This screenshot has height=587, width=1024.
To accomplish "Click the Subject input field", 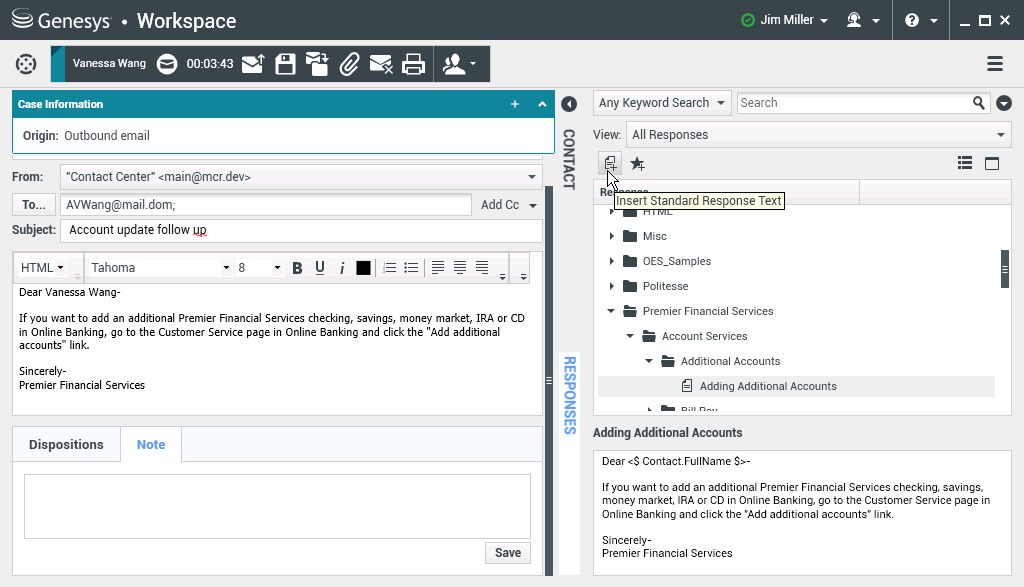I will 301,231.
